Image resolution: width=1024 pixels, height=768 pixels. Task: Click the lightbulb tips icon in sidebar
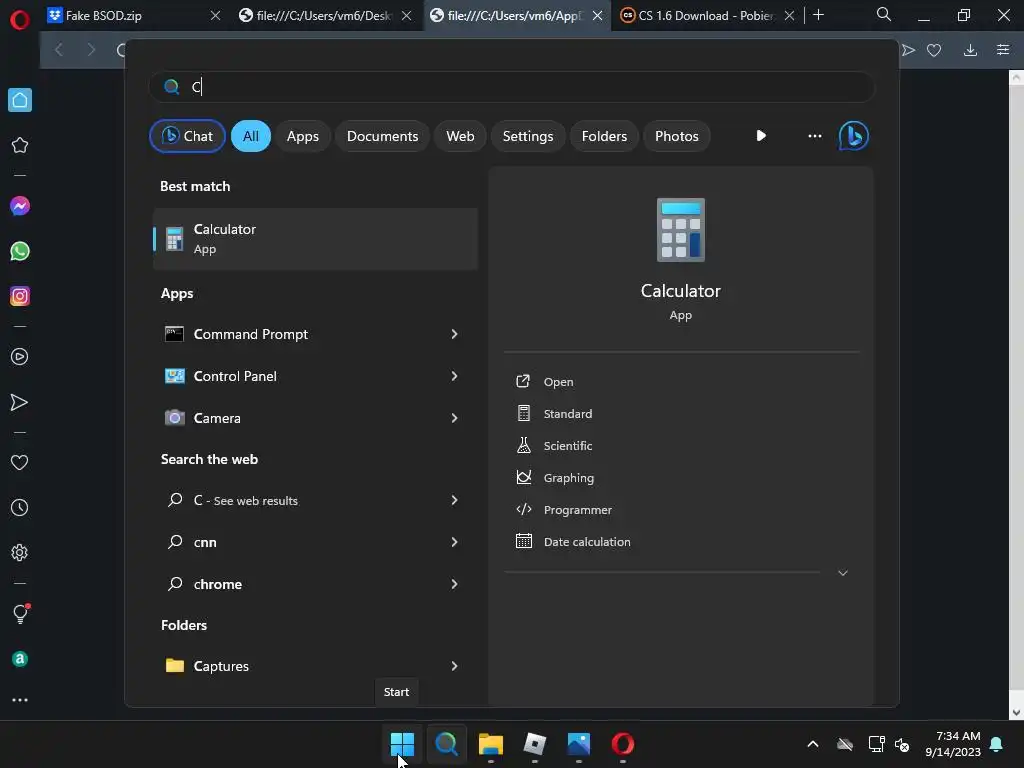(20, 613)
